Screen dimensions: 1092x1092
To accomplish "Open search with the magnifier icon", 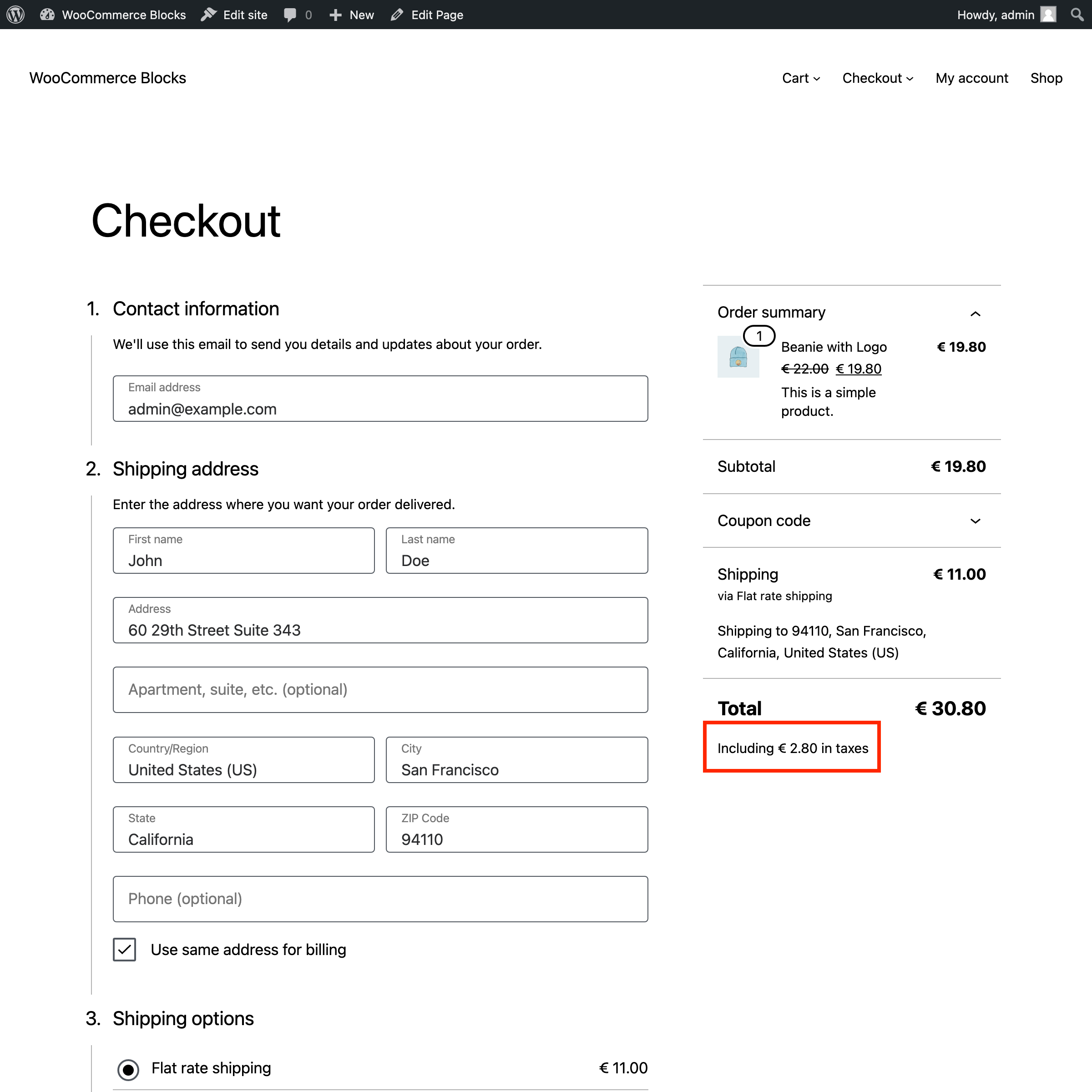I will point(1077,15).
